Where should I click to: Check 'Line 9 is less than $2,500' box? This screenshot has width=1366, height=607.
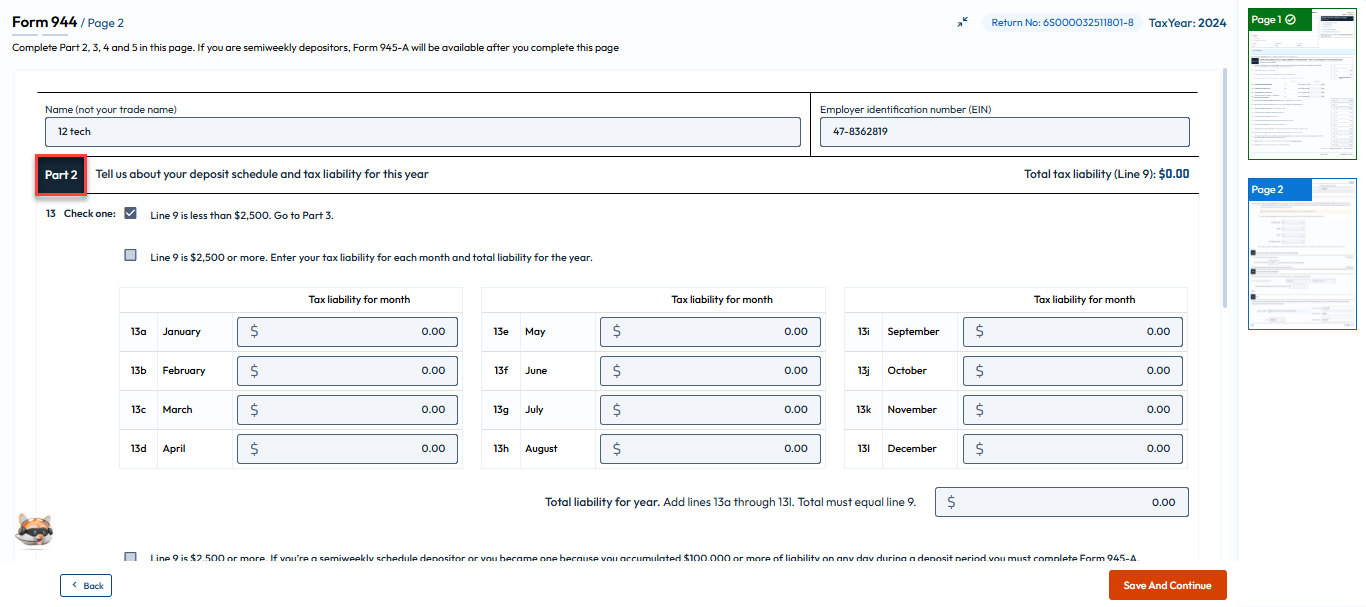130,213
